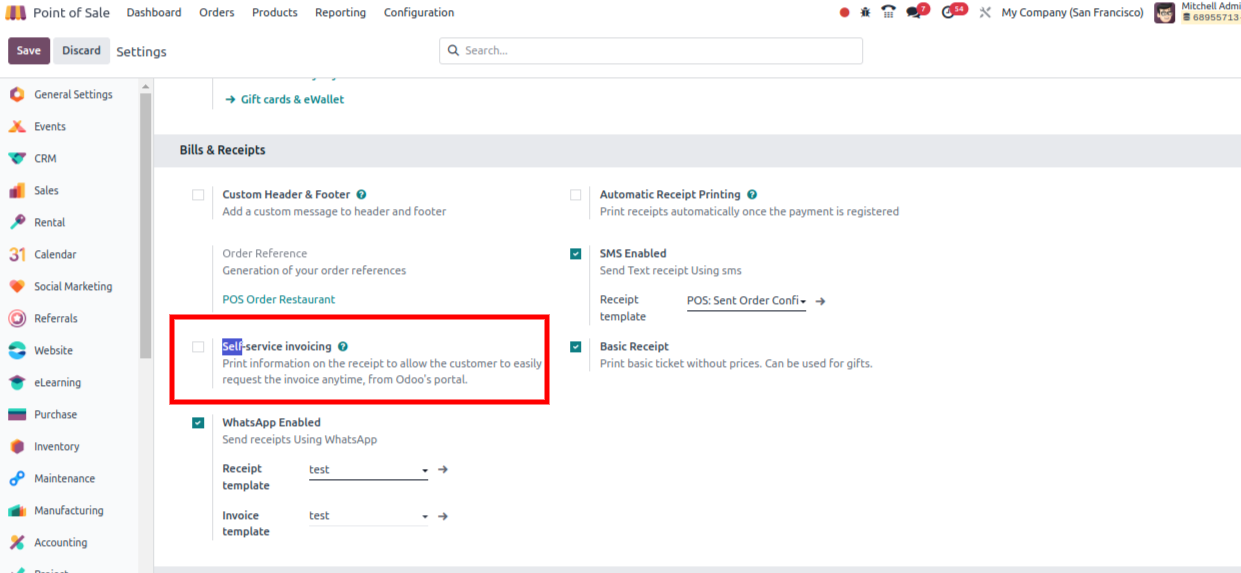Click the bug debug icon in top bar
The height and width of the screenshot is (573, 1241).
click(x=866, y=13)
